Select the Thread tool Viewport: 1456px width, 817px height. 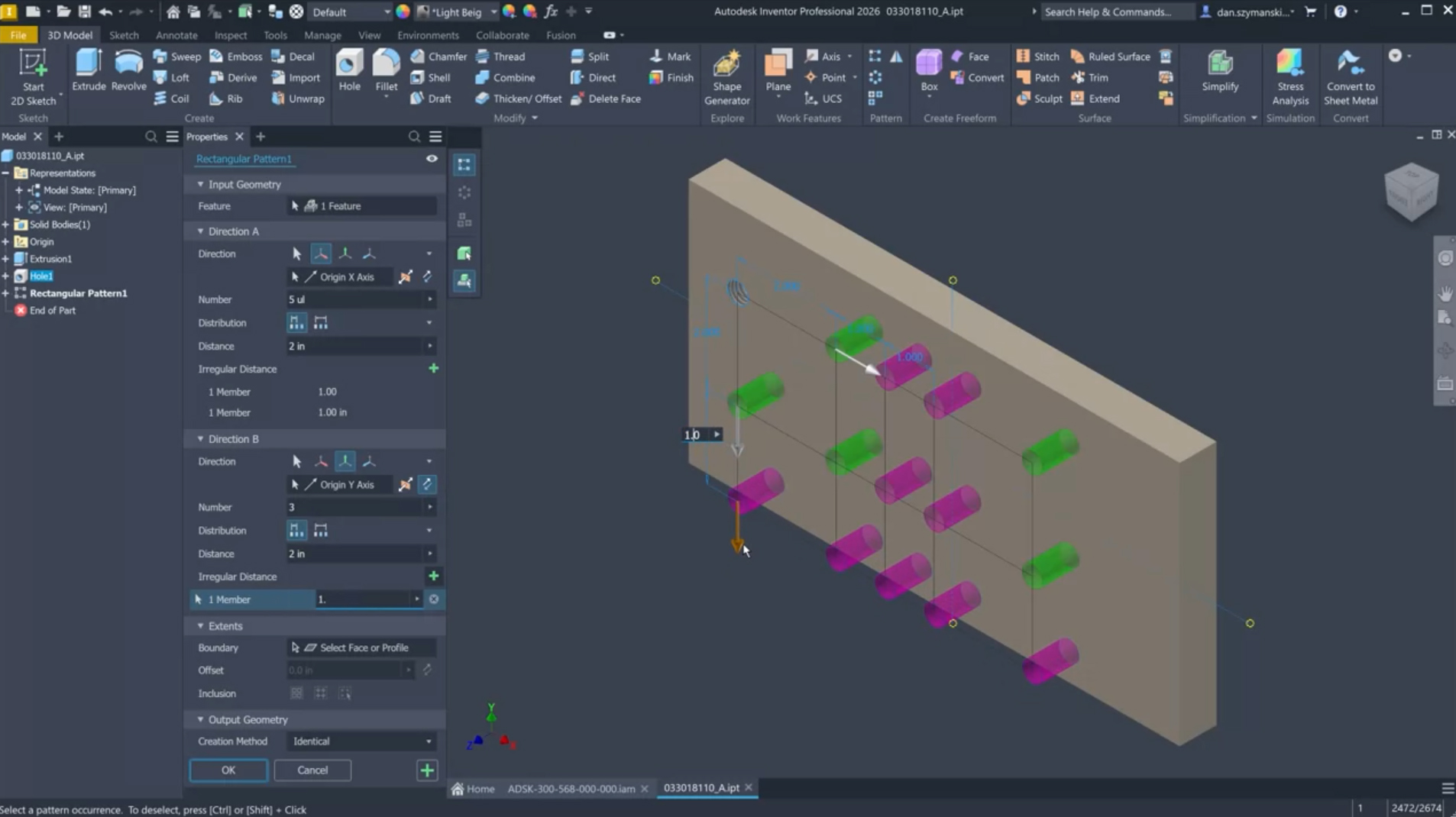click(500, 57)
